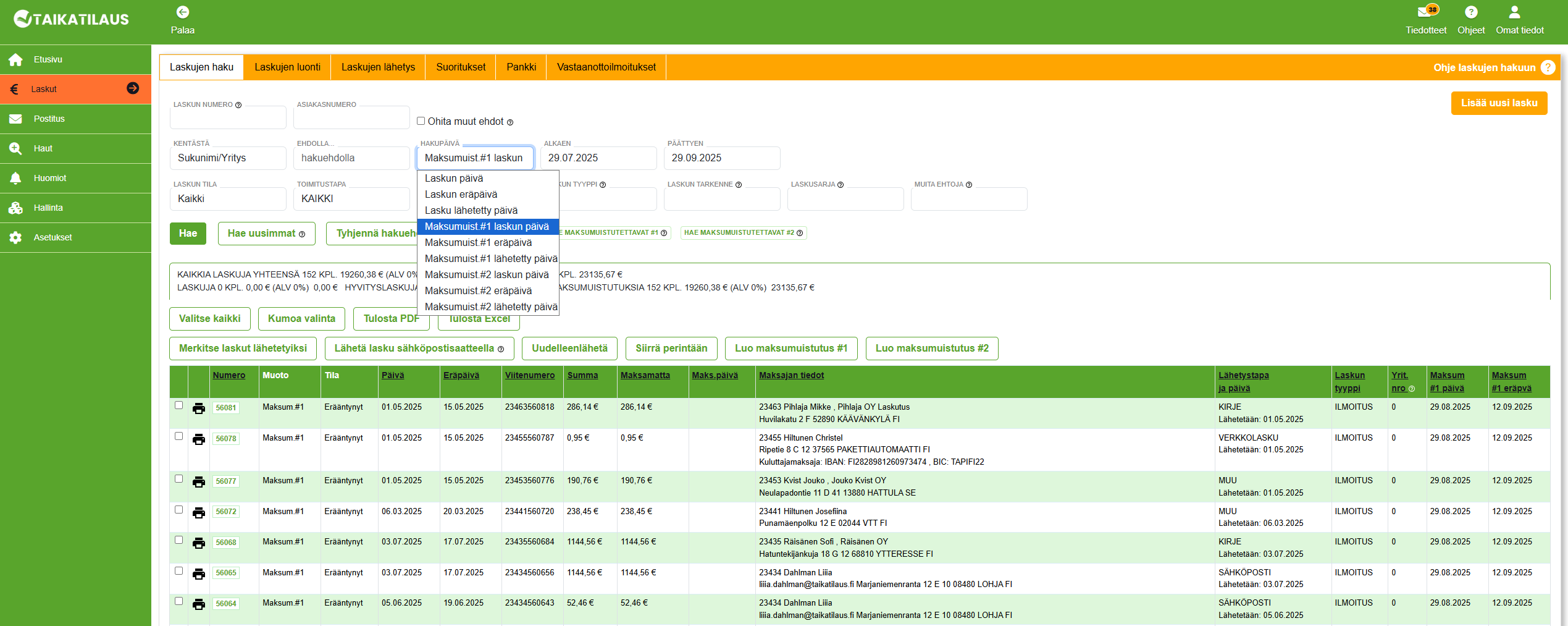Click the Asetukset gear icon

coord(16,238)
